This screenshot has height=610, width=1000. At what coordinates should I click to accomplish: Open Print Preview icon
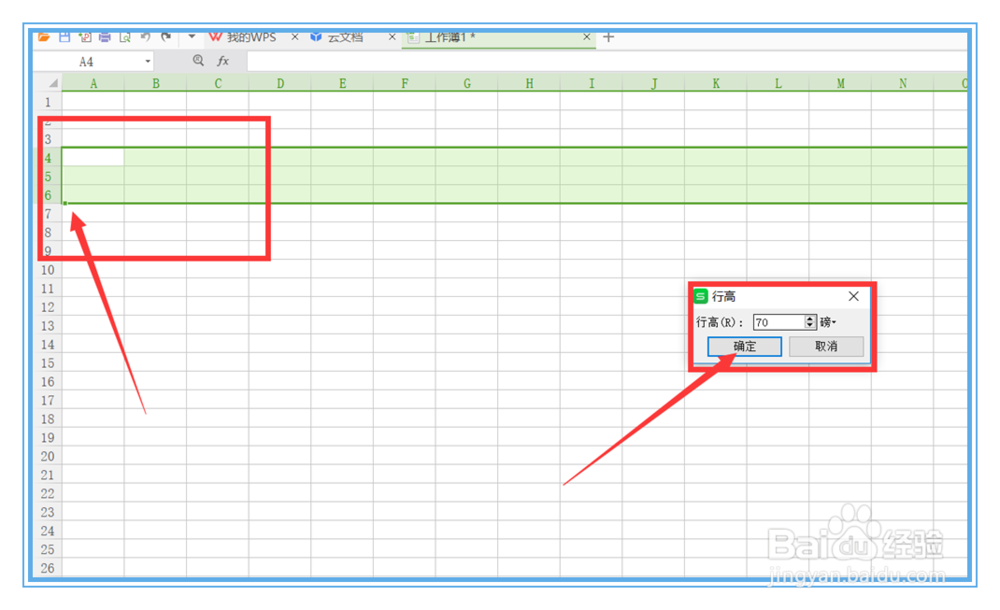[x=125, y=37]
